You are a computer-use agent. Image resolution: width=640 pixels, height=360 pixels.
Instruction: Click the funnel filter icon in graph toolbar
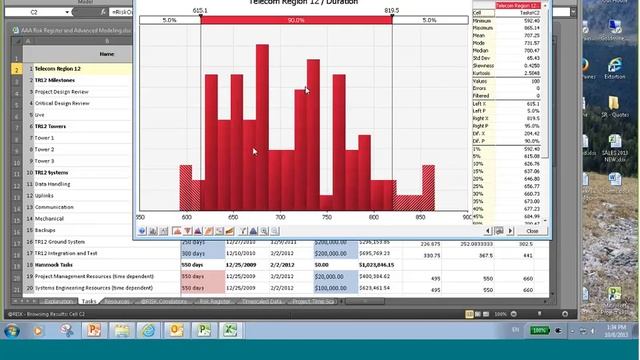pos(243,231)
